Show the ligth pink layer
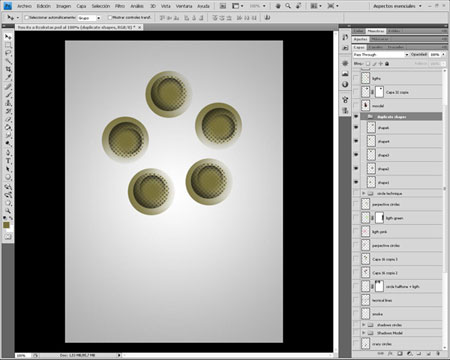 pyautogui.click(x=356, y=231)
